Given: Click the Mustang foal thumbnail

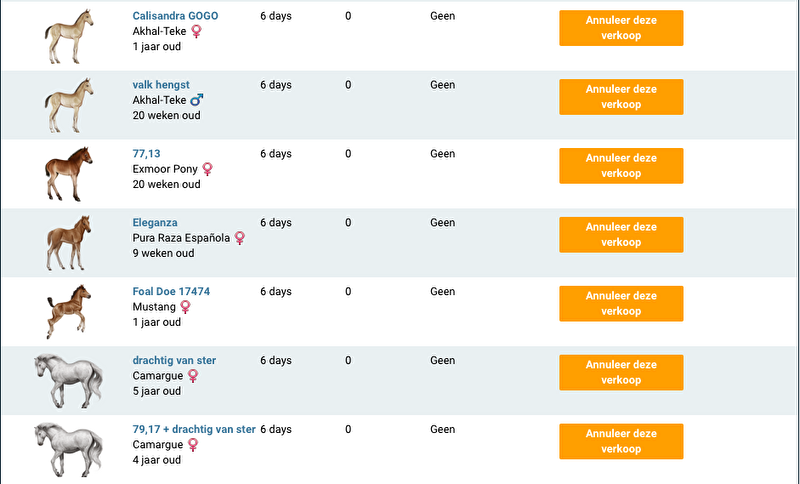Looking at the screenshot, I should 68,311.
